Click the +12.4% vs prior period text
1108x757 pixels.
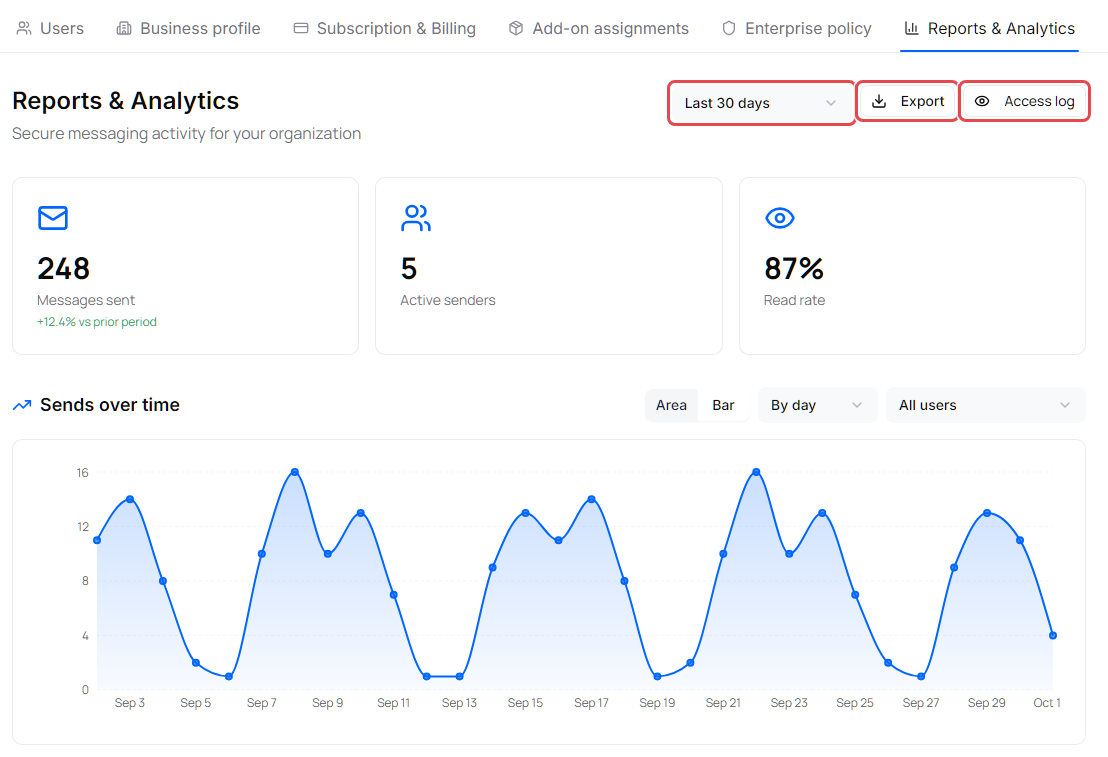(x=97, y=322)
